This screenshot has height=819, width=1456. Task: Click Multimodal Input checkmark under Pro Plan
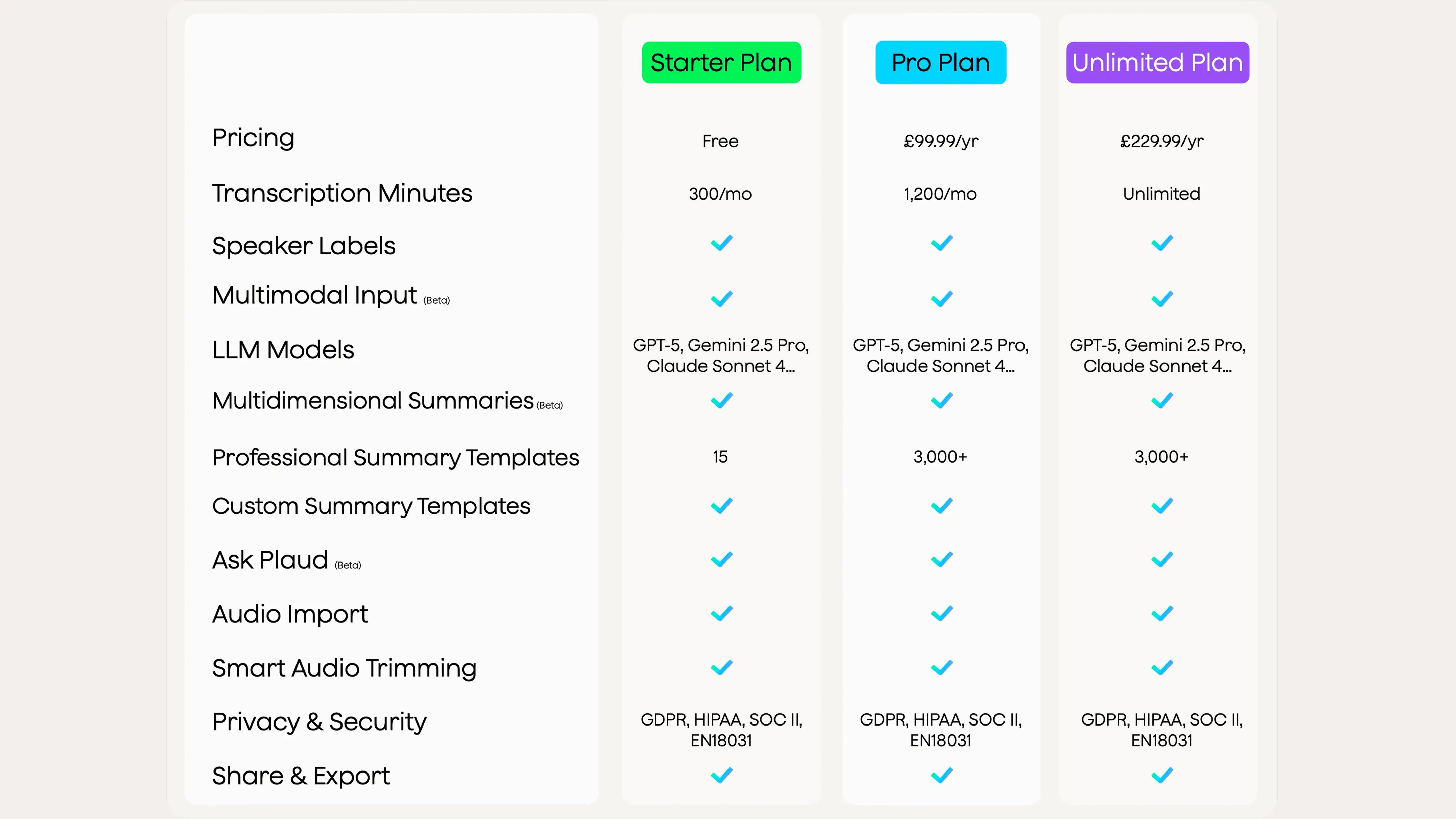point(942,298)
